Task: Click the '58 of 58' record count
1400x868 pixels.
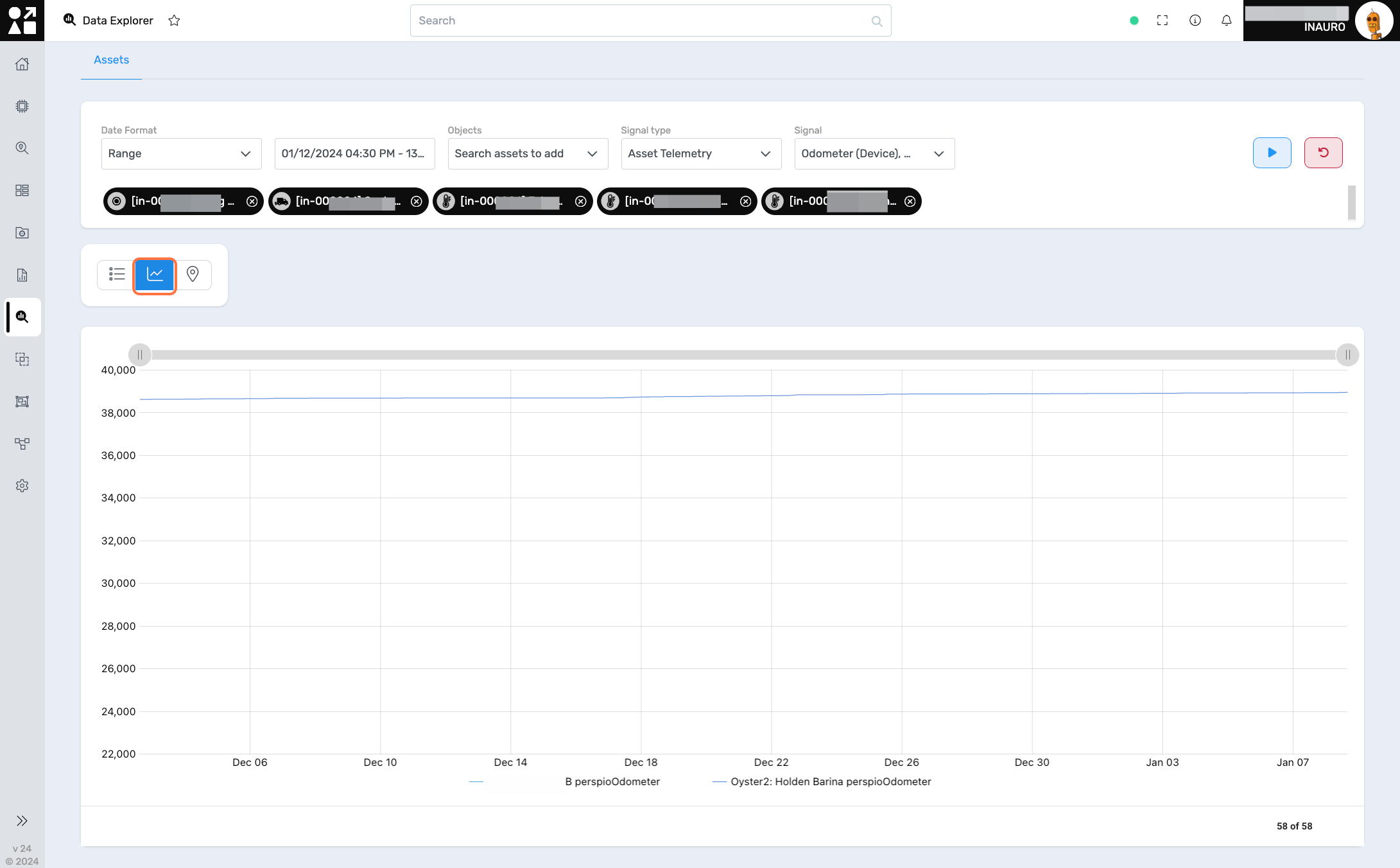Action: tap(1294, 826)
